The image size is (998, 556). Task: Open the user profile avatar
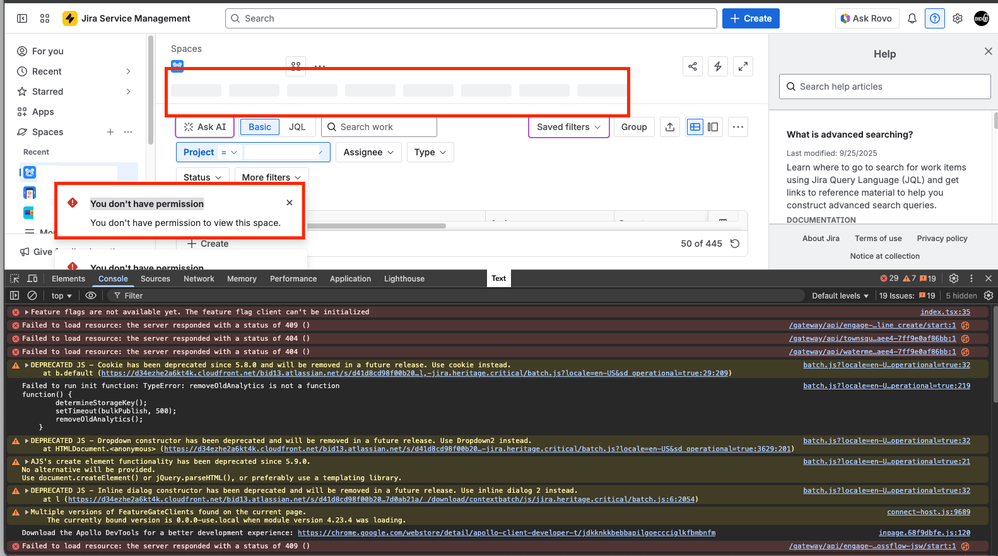981,18
